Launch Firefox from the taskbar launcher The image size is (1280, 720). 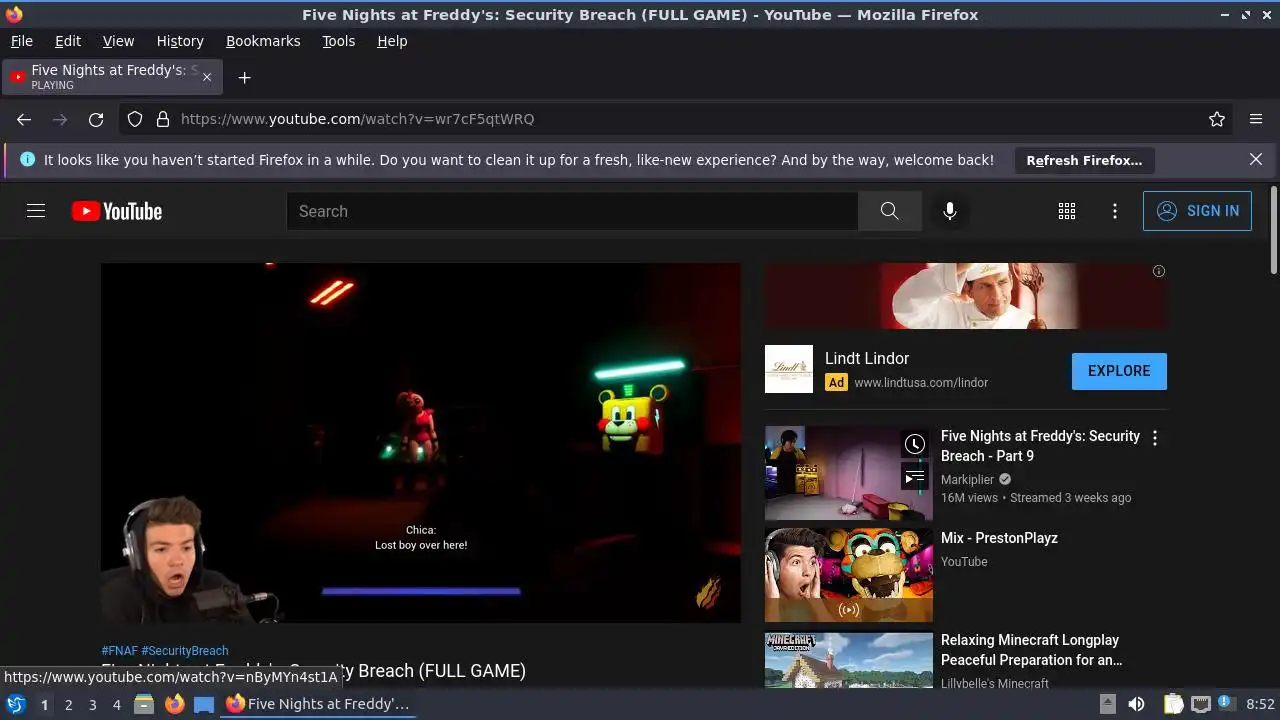(x=174, y=704)
